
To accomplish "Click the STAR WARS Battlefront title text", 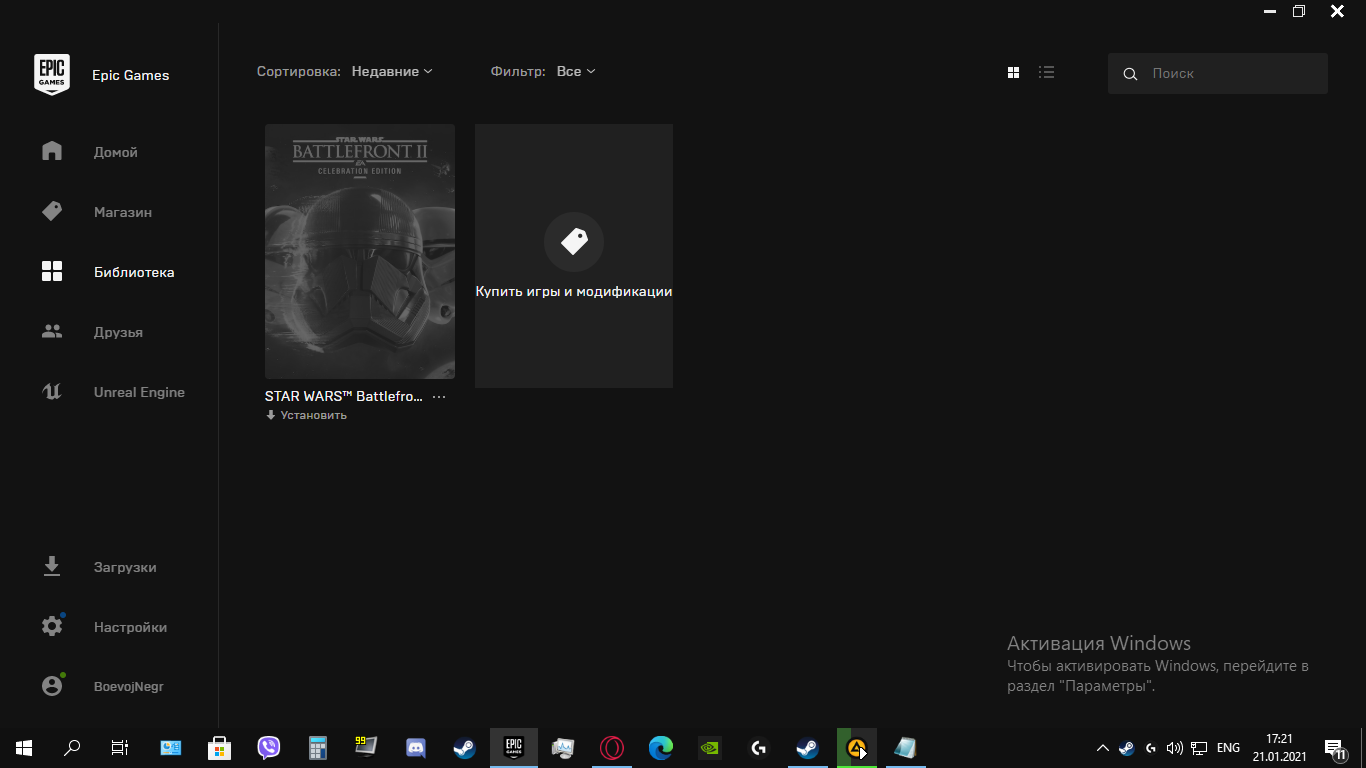I will click(344, 397).
